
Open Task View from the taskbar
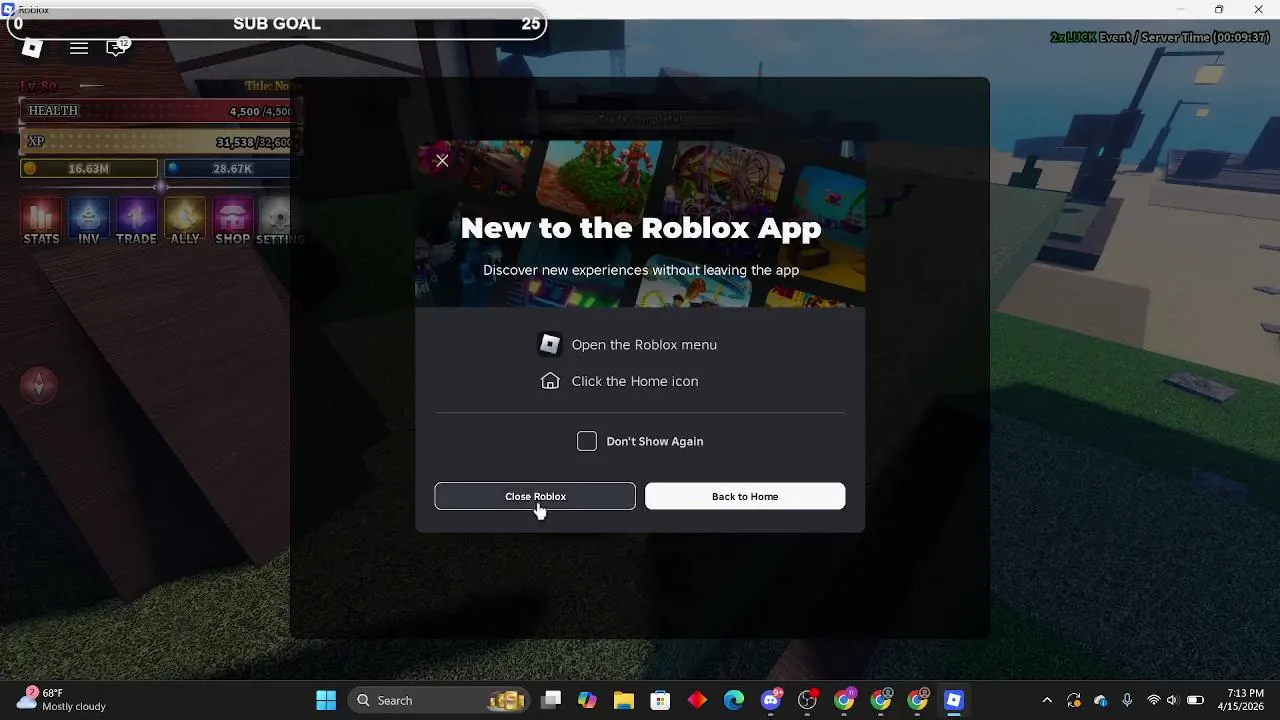coord(551,700)
